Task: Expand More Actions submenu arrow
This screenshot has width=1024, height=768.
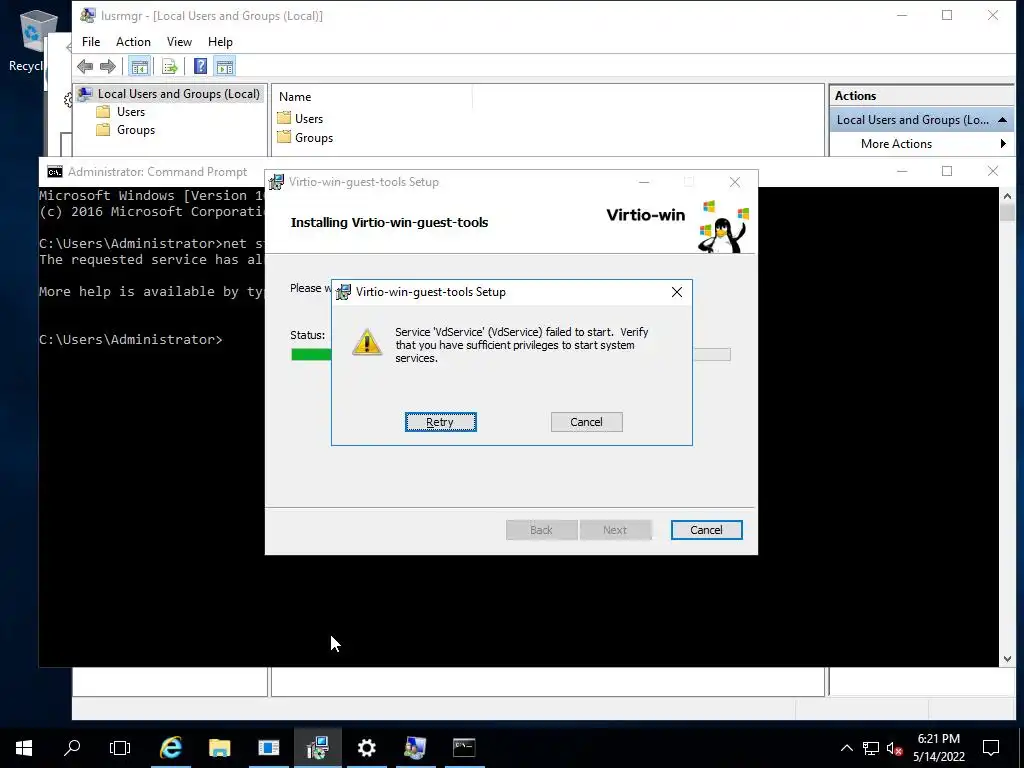Action: (1003, 144)
